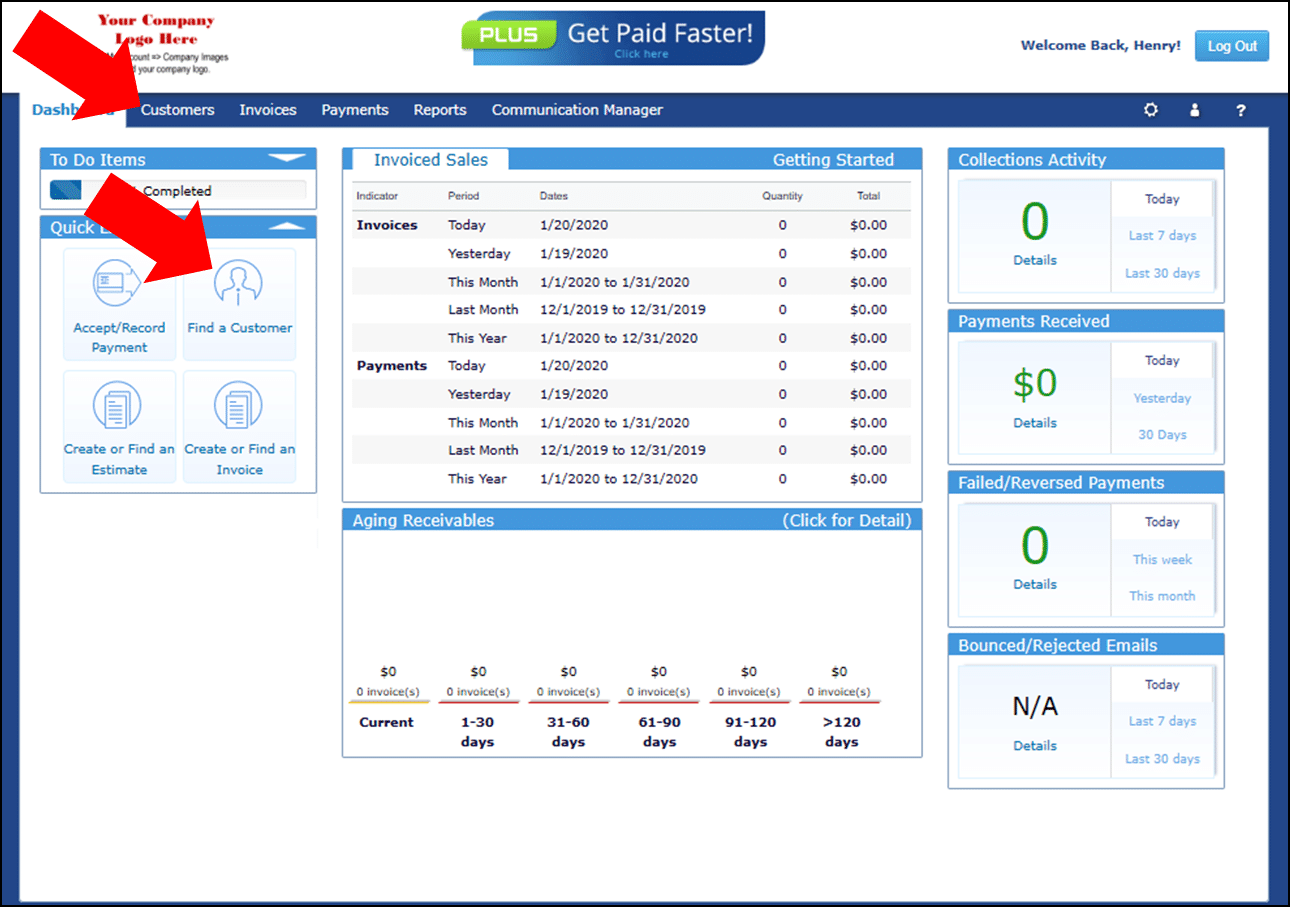Select Today in Failed/Reversed Payments
The height and width of the screenshot is (907, 1290).
click(x=1162, y=522)
